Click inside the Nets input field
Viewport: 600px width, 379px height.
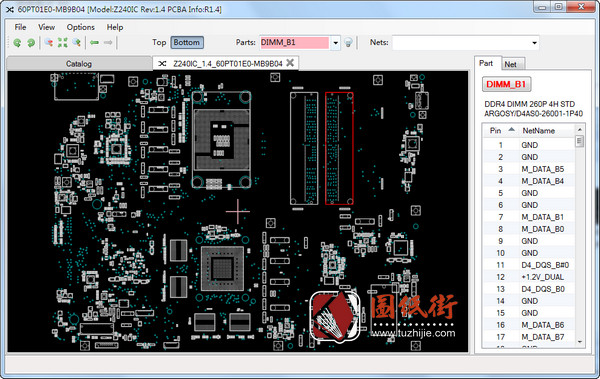coord(461,43)
